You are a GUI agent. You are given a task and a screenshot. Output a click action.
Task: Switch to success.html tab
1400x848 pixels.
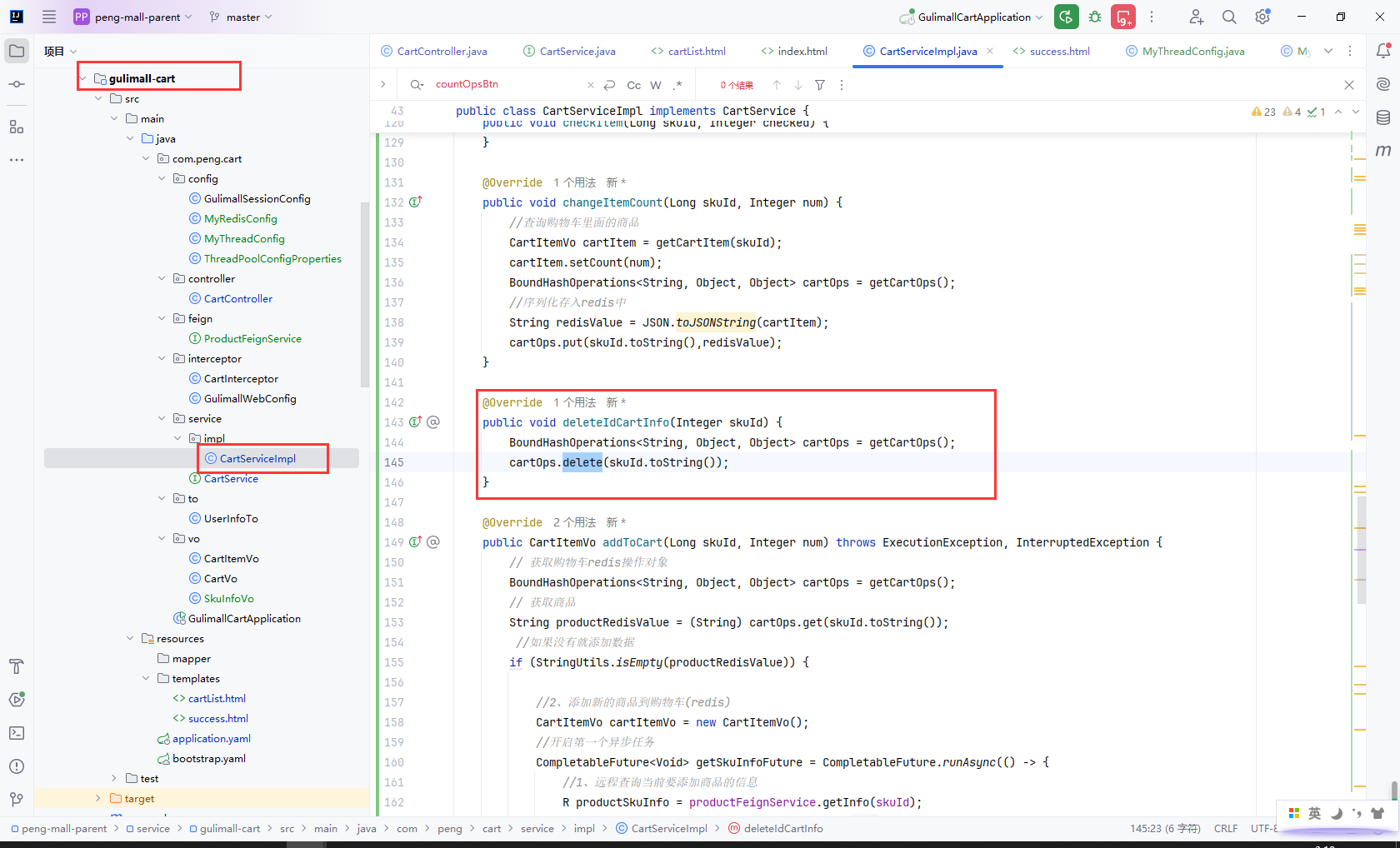tap(1052, 51)
